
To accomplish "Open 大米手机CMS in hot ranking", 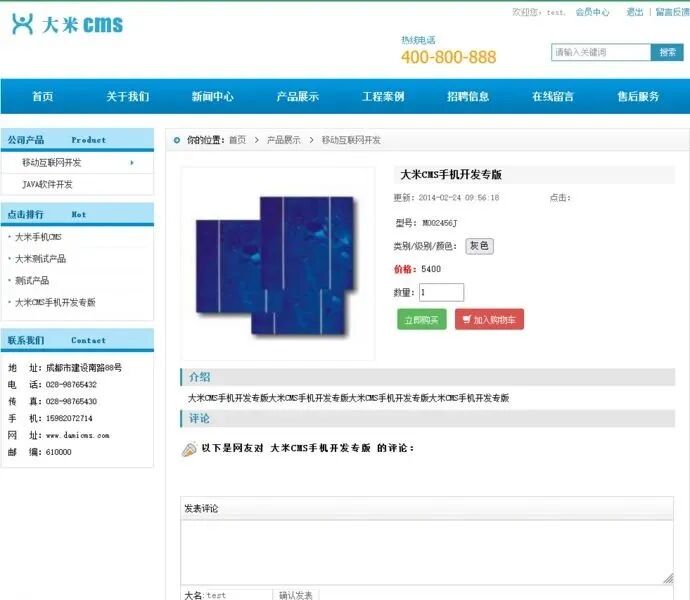I will coord(38,237).
